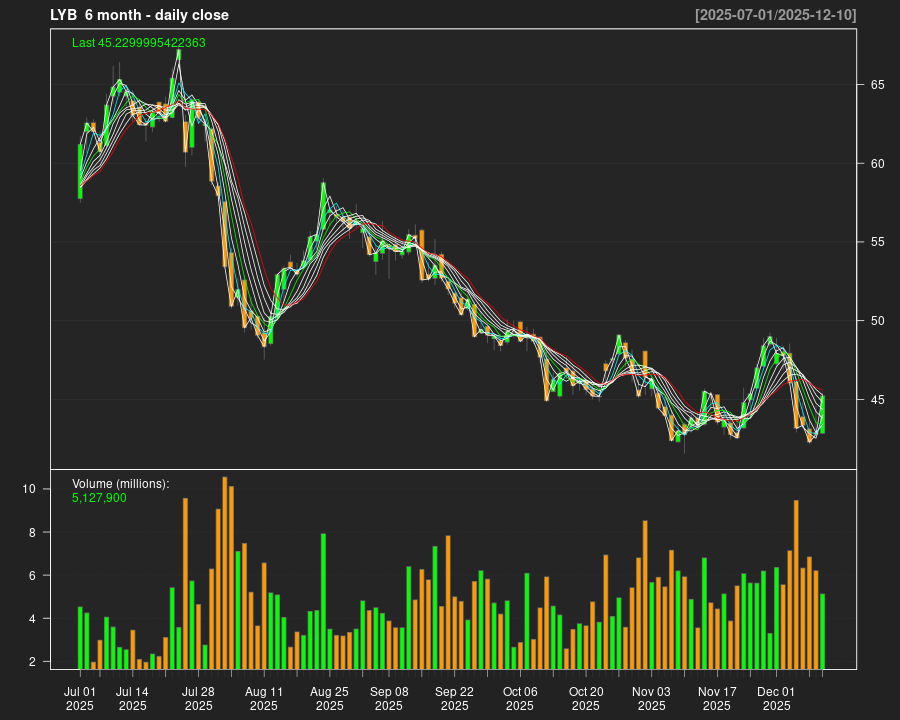Pick the Oct 06 2025 axis label
Viewport: 900px width, 720px height.
520,698
